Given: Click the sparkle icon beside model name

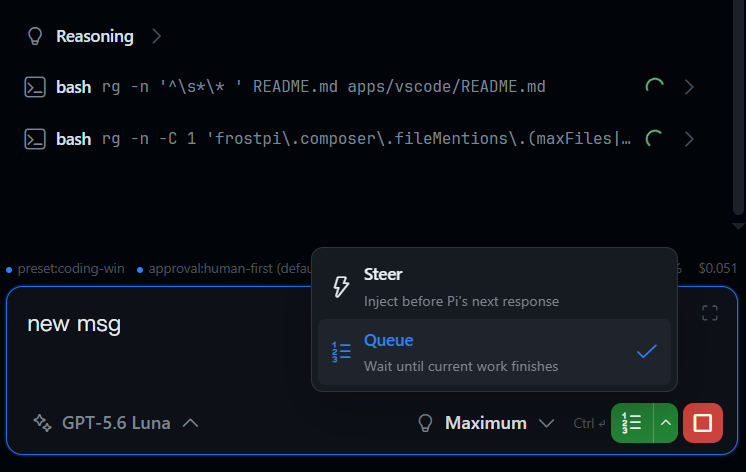Looking at the screenshot, I should point(42,423).
